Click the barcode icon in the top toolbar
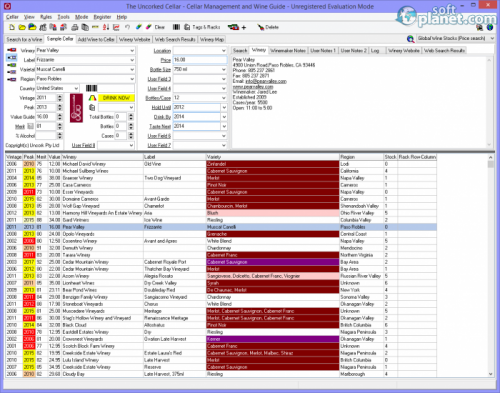The width and height of the screenshot is (500, 393). click(176, 27)
